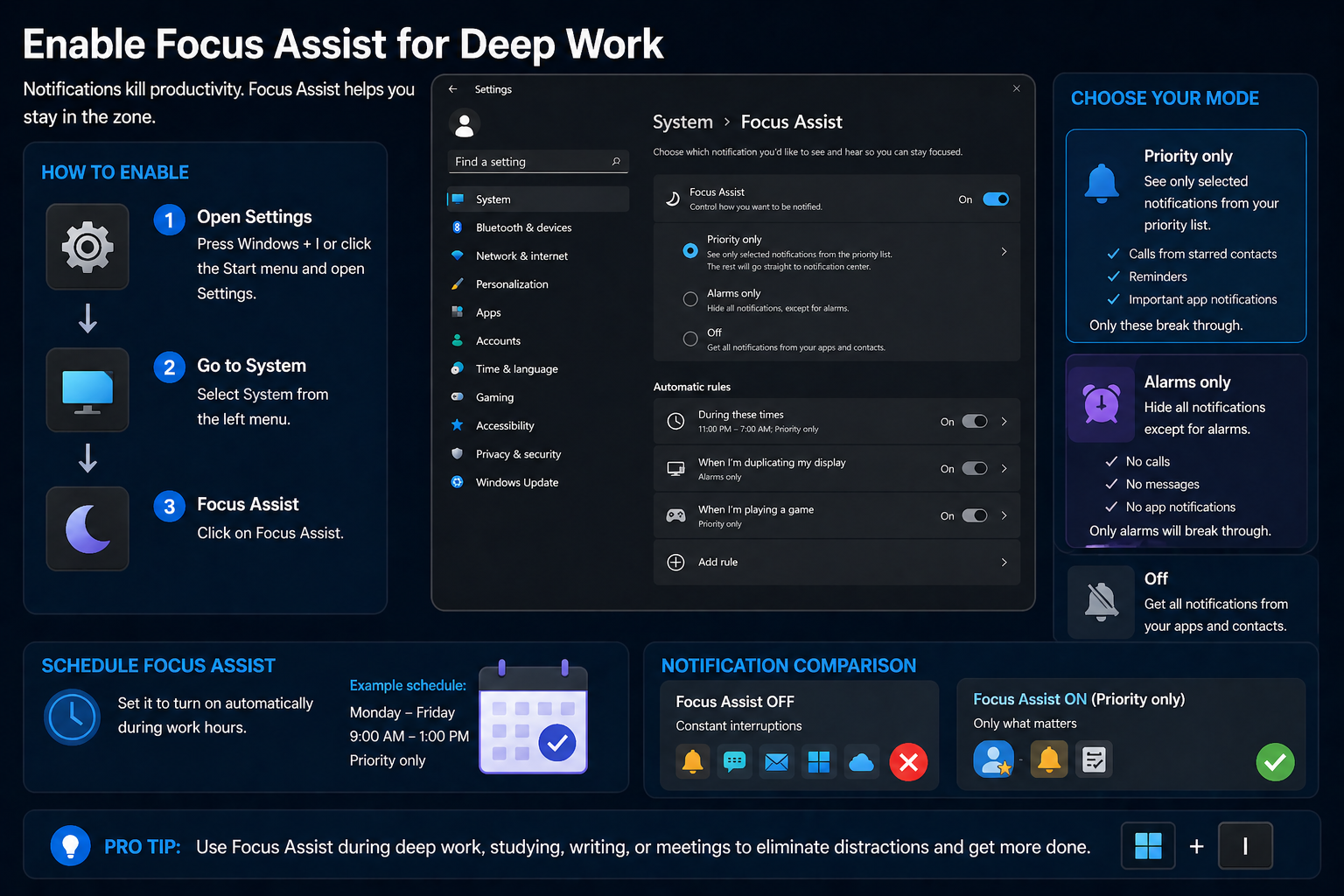Select the Off radio button
This screenshot has width=1344, height=896.
[690, 339]
